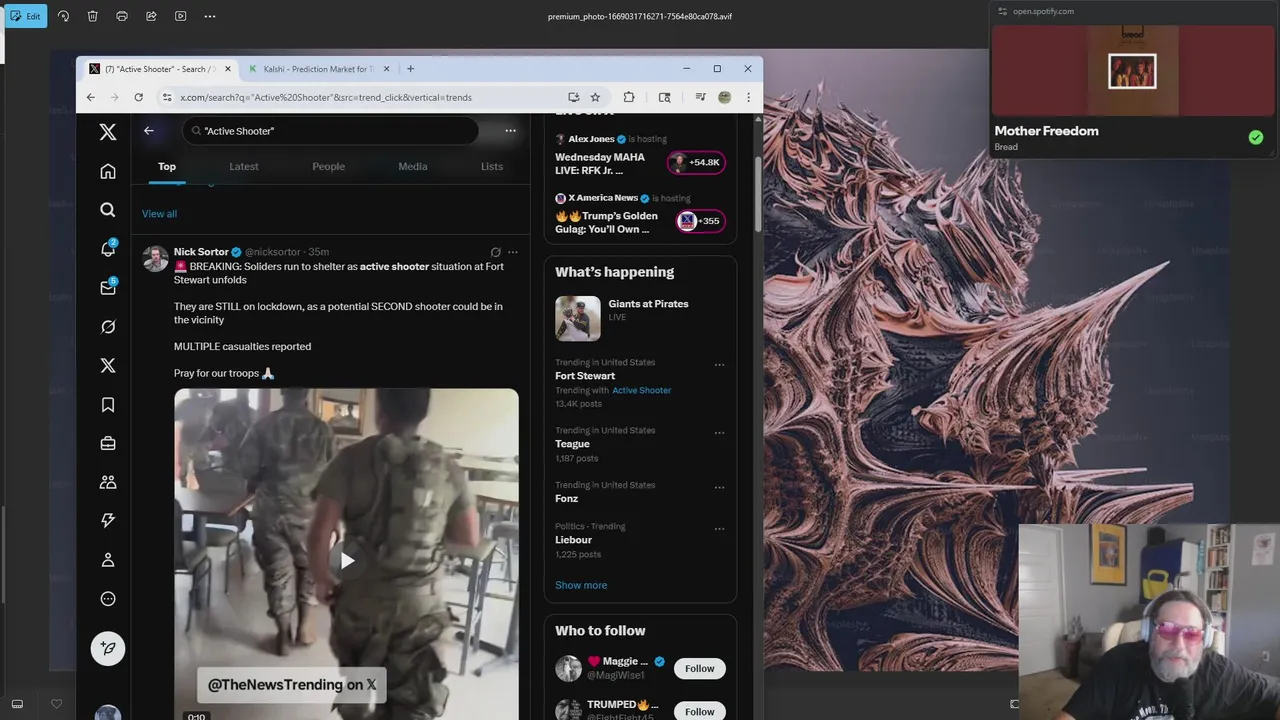
Task: Open Profile in the X sidebar
Action: [x=108, y=560]
